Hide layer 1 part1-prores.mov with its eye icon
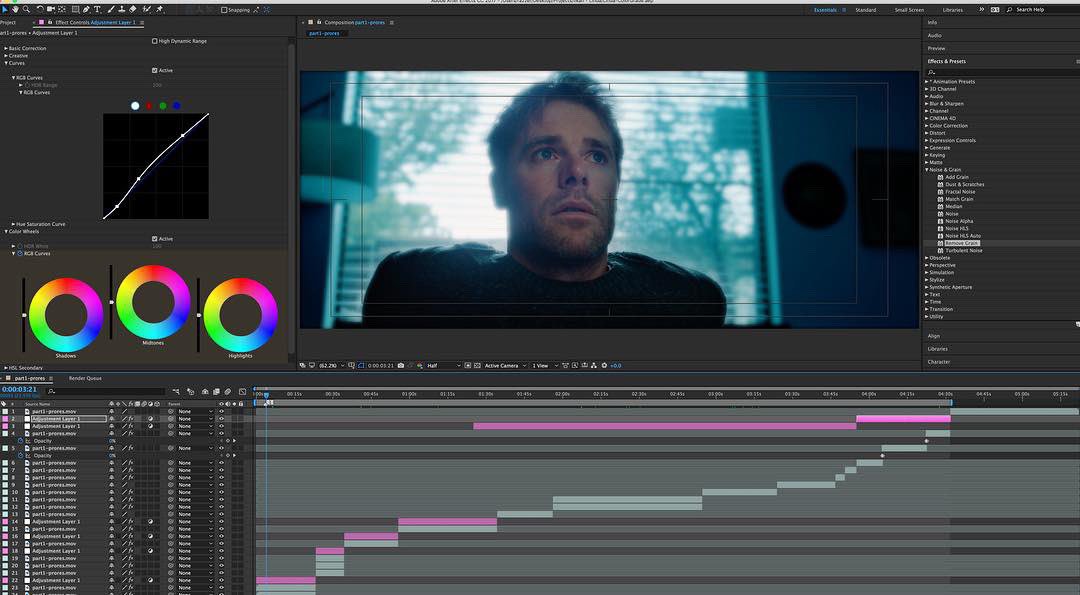 [221, 411]
